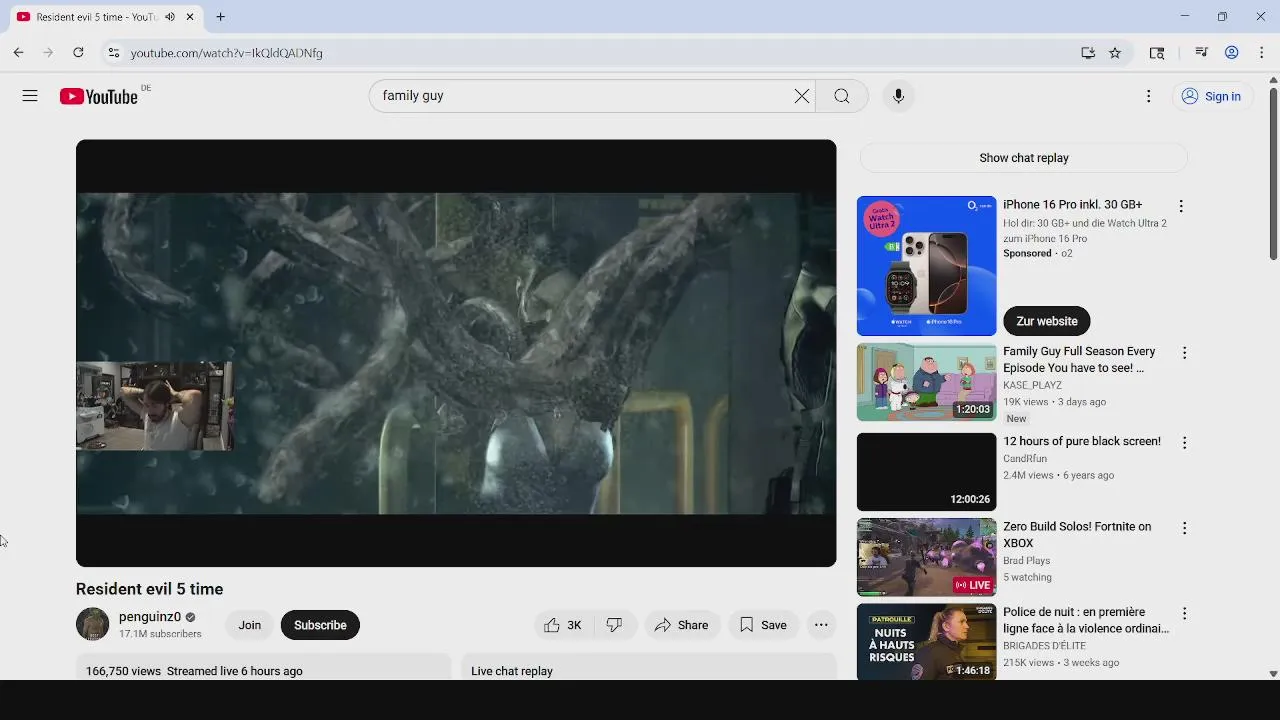Viewport: 1280px width, 720px height.
Task: Click the scrollbar down arrow
Action: coord(1273,674)
